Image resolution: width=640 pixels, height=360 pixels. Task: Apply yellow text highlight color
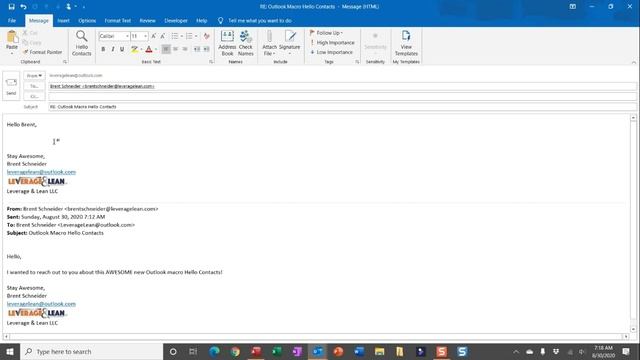(134, 49)
